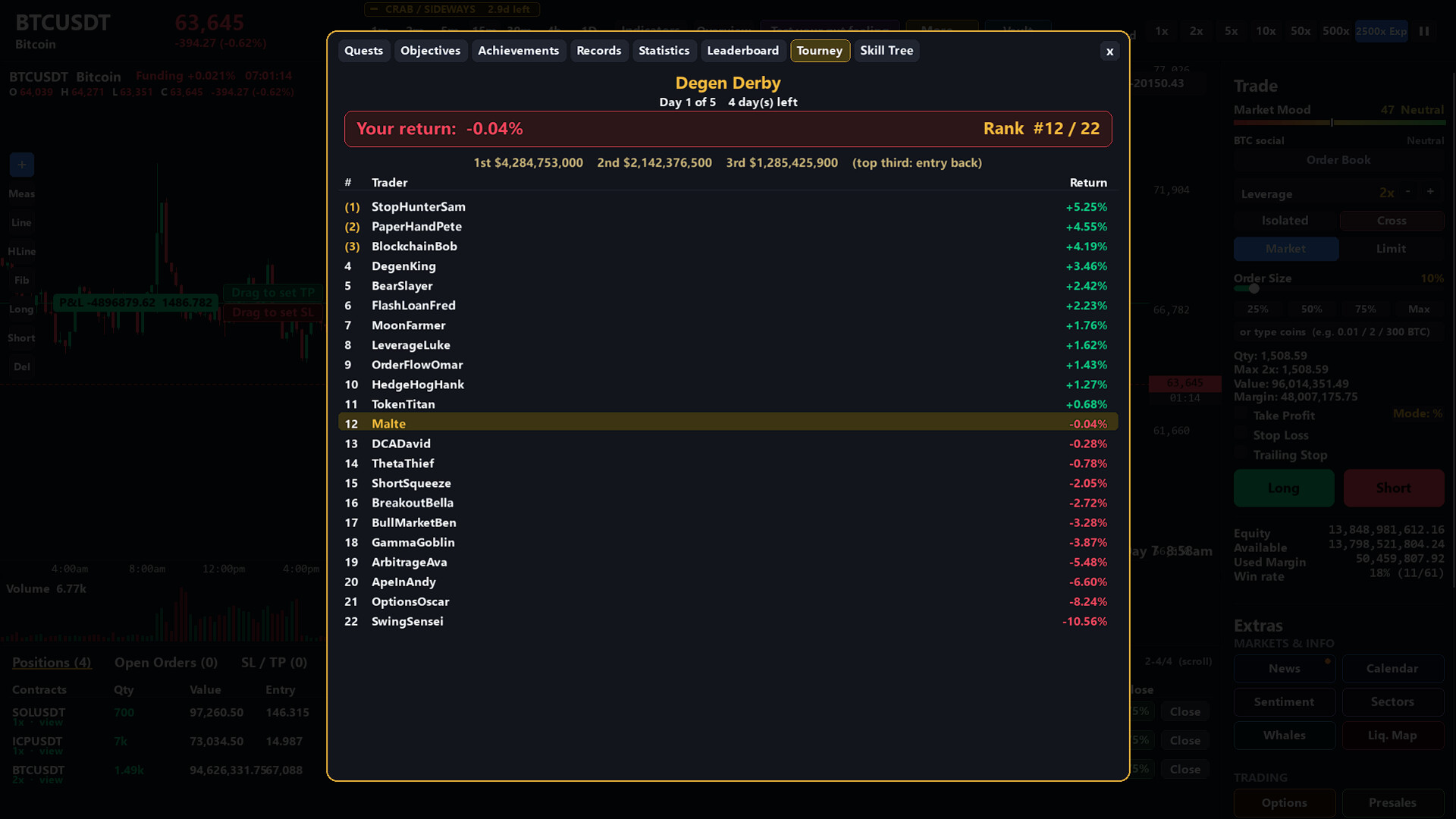
Task: Click the Del delete drawing tool
Action: pyautogui.click(x=22, y=366)
